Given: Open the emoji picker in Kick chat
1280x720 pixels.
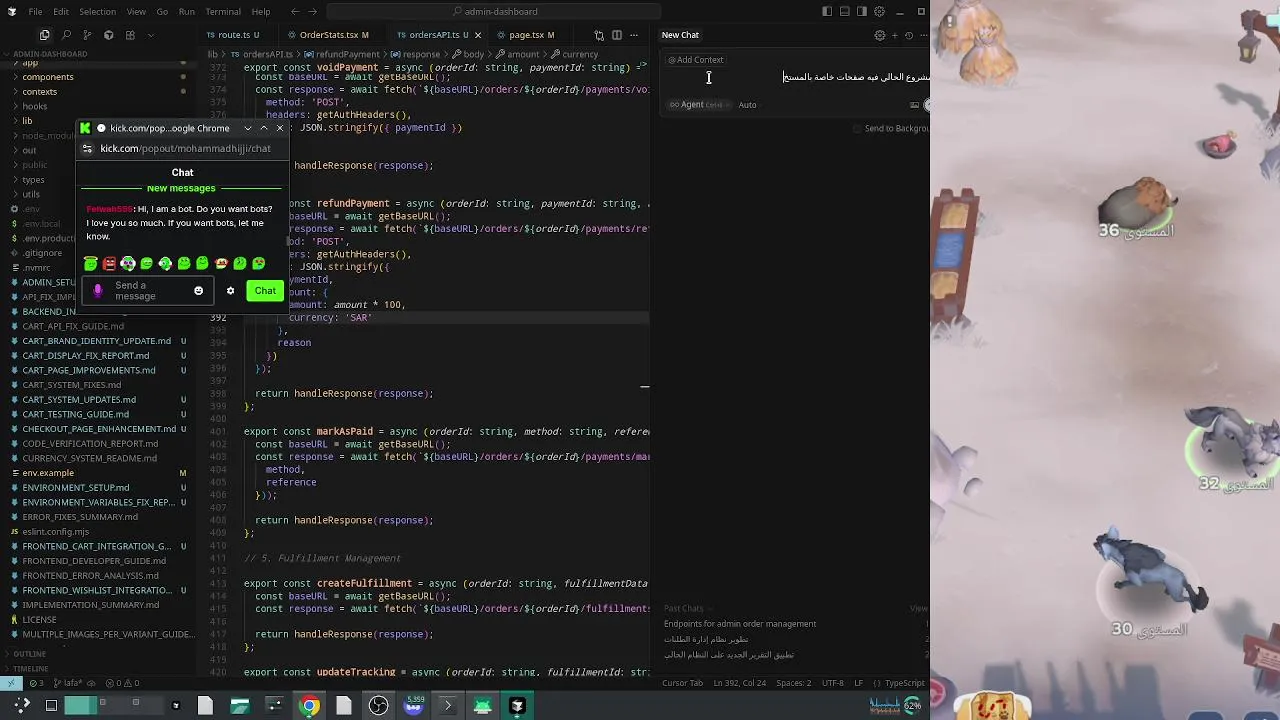Looking at the screenshot, I should coord(198,291).
